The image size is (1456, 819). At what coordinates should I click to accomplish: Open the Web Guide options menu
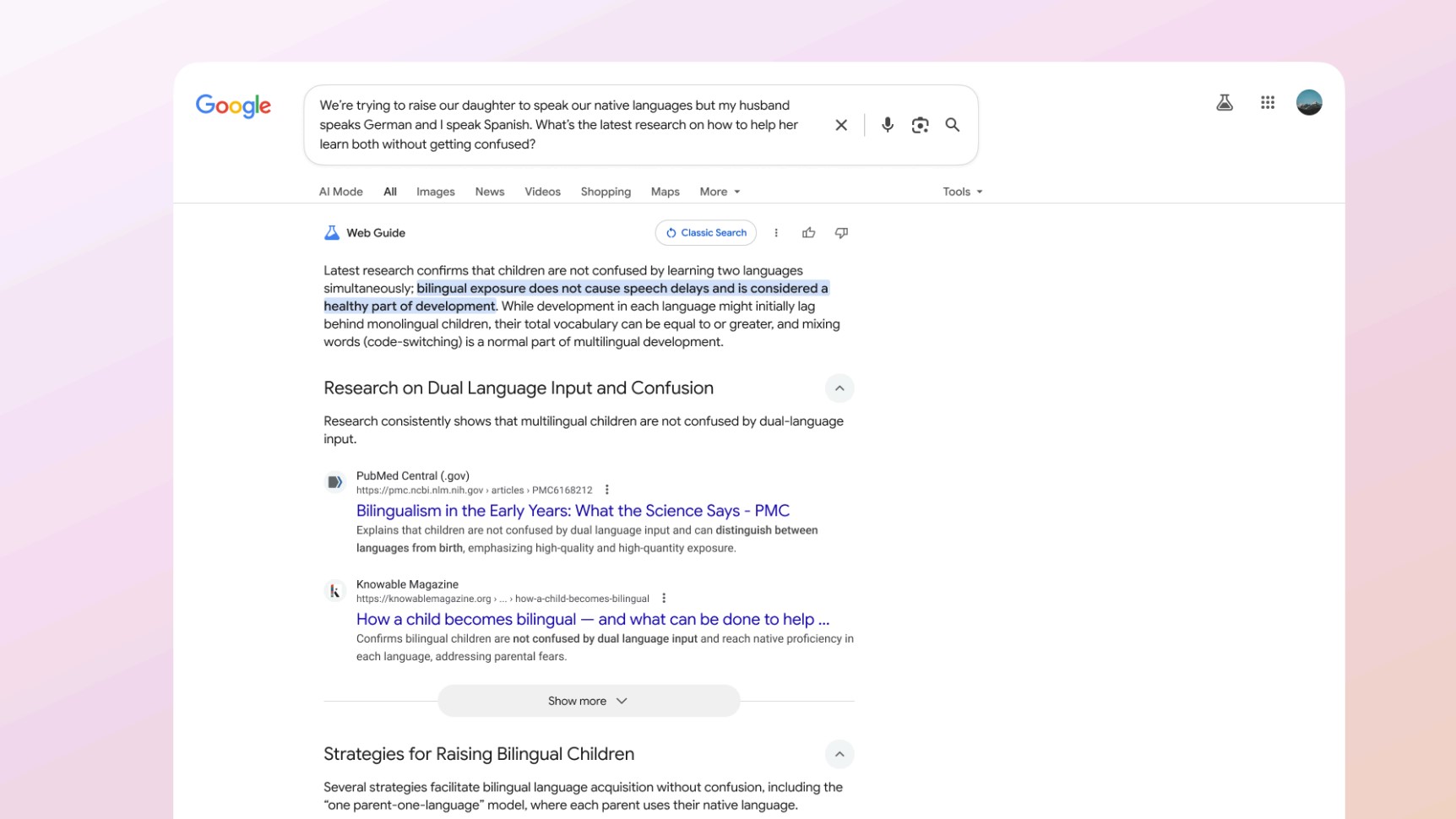pos(776,232)
